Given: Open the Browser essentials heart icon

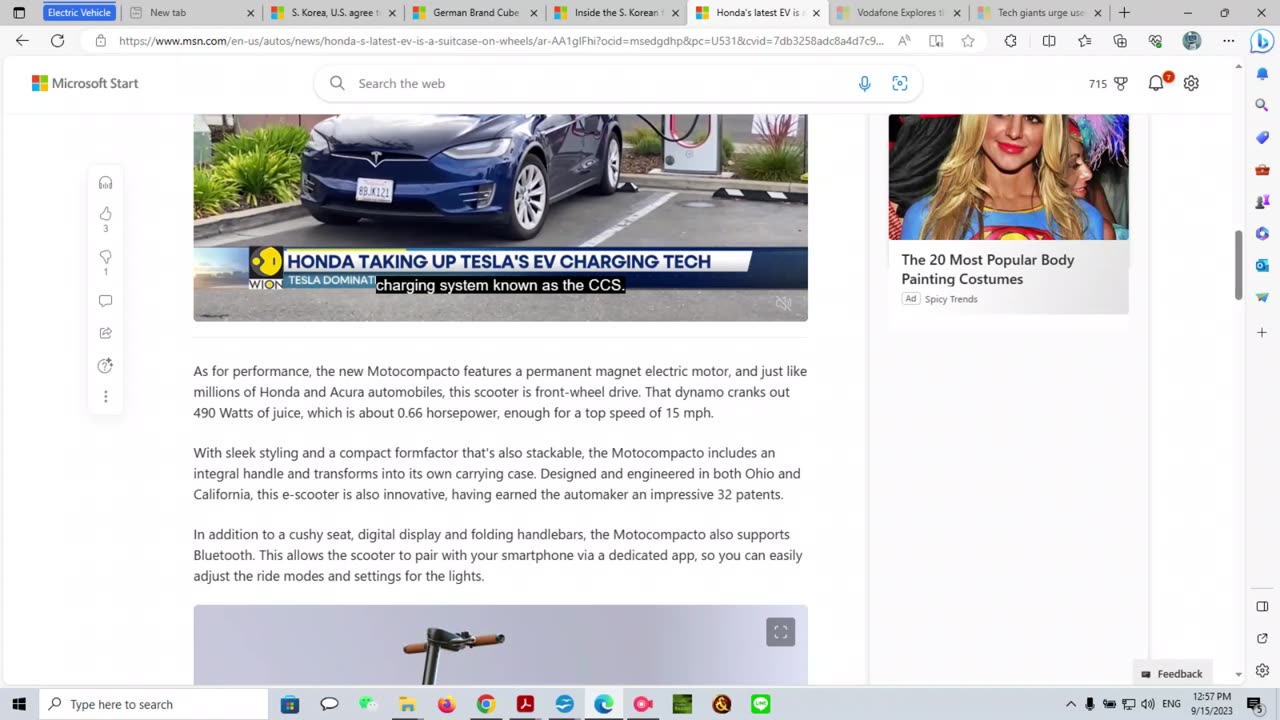Looking at the screenshot, I should (x=1156, y=41).
